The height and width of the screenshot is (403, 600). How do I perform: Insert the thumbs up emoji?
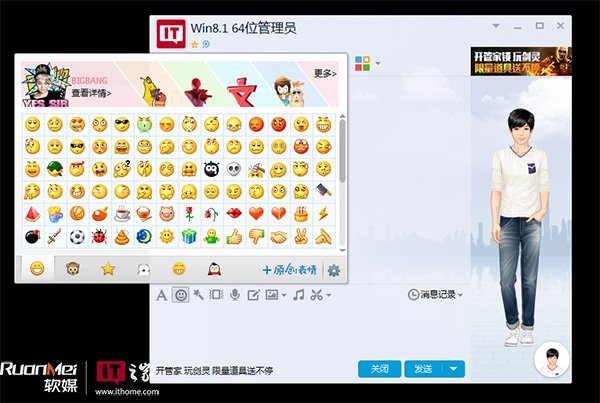[234, 237]
